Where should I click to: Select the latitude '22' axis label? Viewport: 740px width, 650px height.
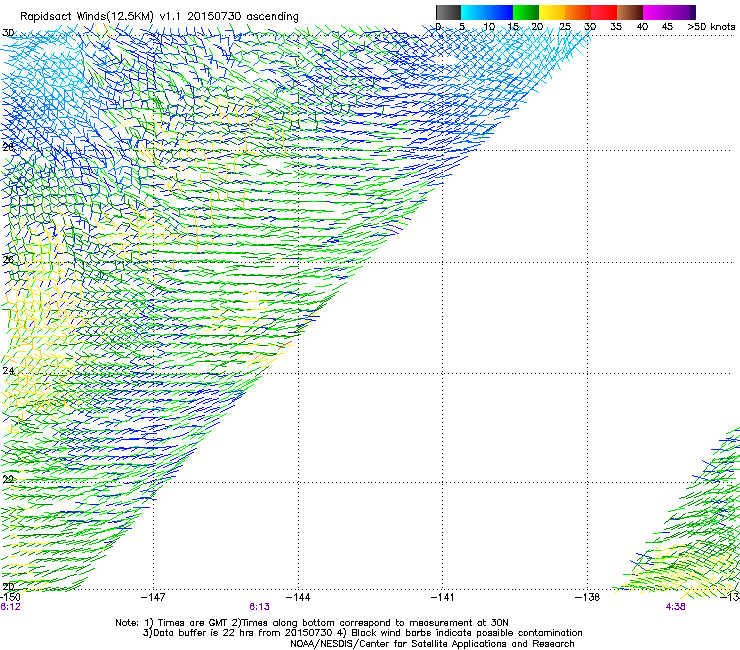click(x=8, y=479)
